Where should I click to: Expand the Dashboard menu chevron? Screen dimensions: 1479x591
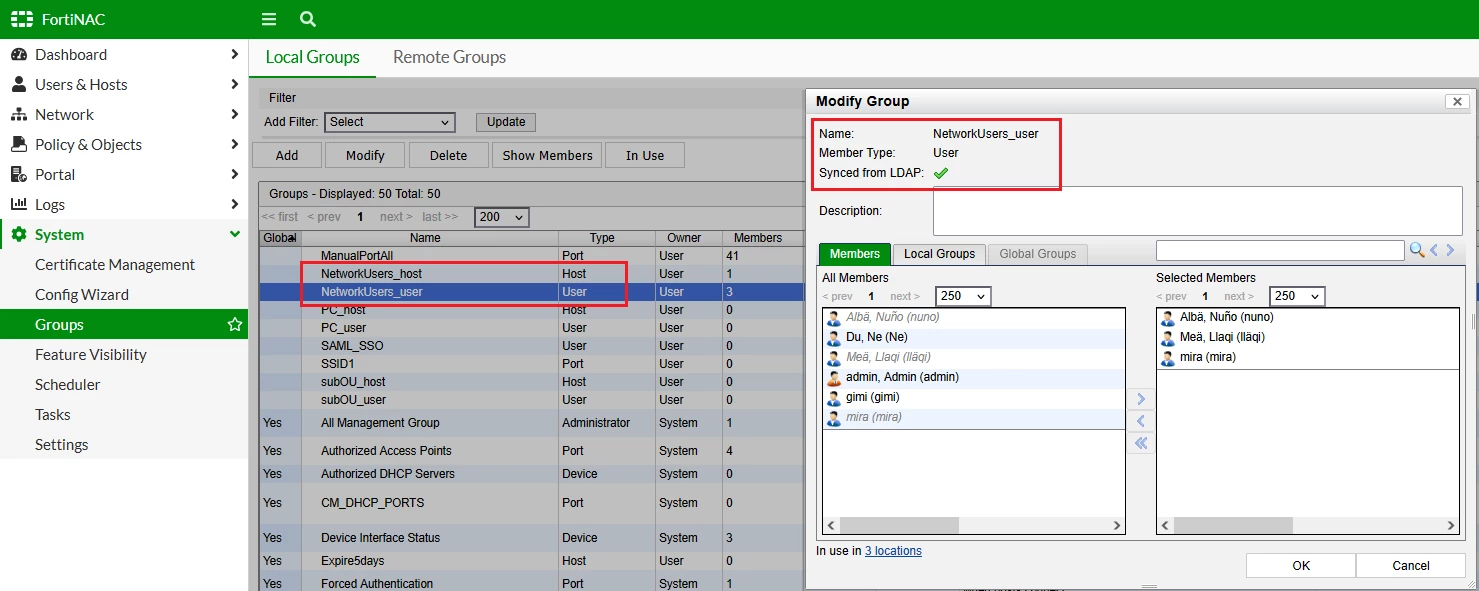pos(234,55)
